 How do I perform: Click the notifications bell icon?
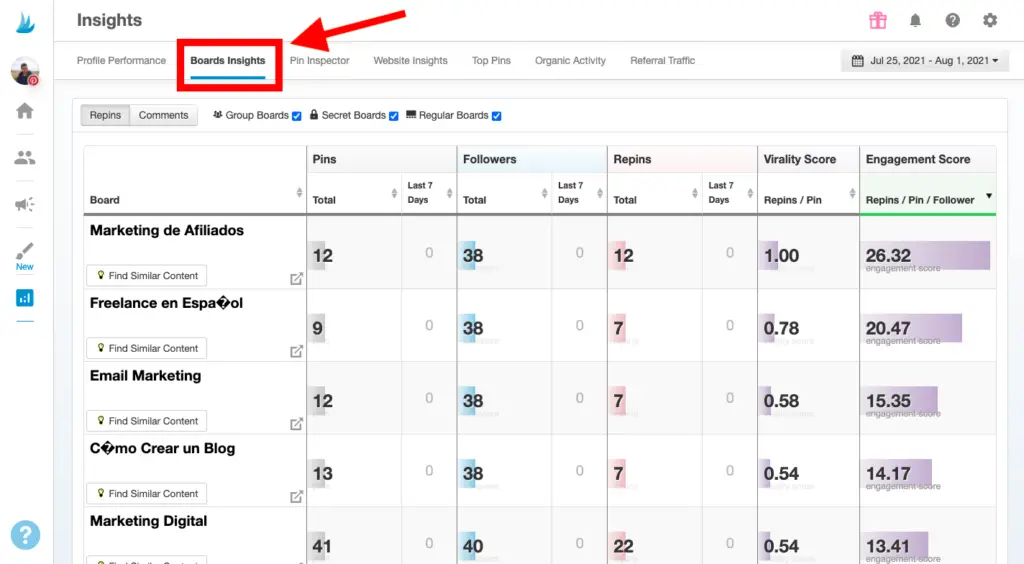tap(915, 20)
